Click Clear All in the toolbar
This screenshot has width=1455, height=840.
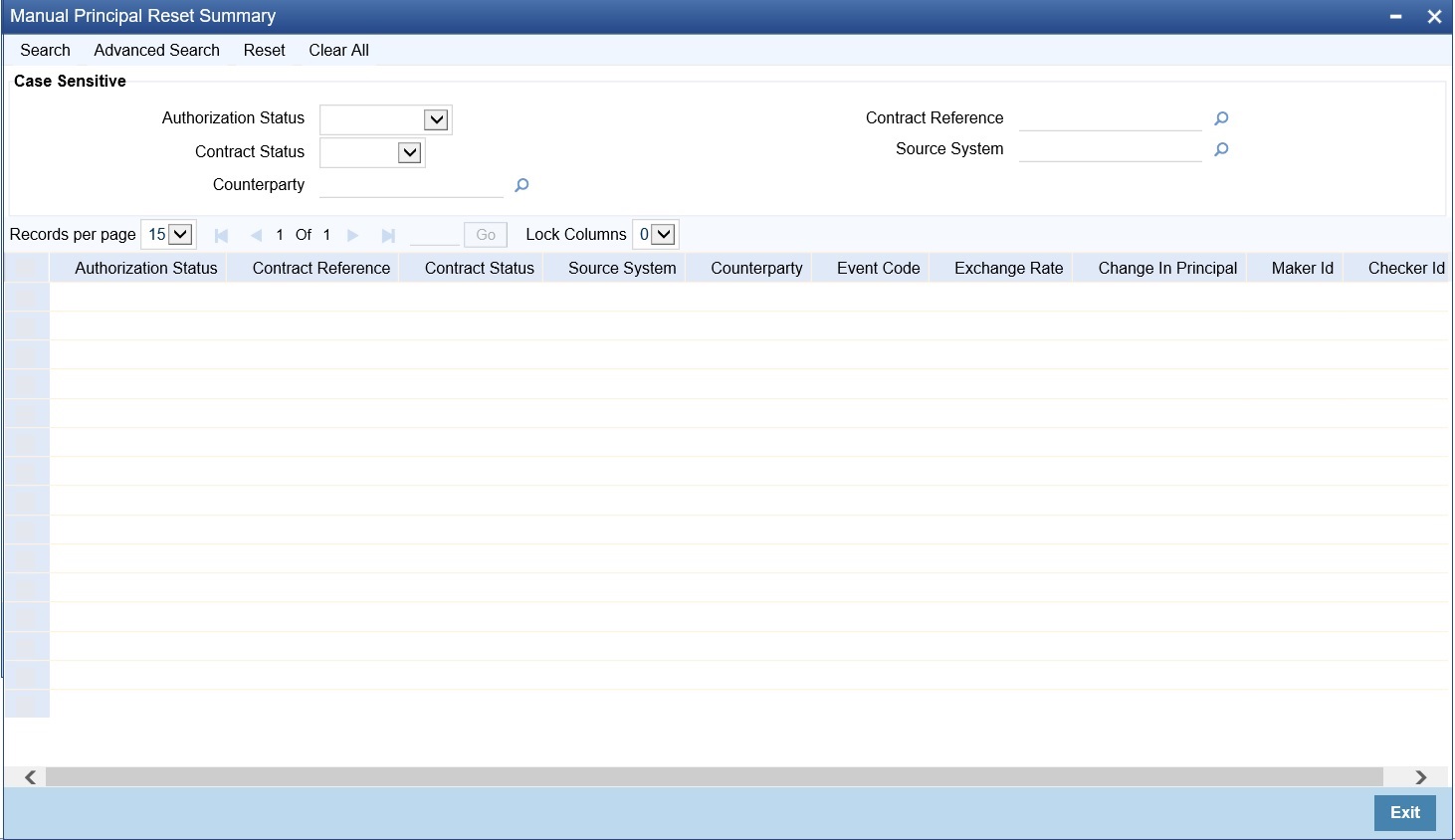coord(338,51)
